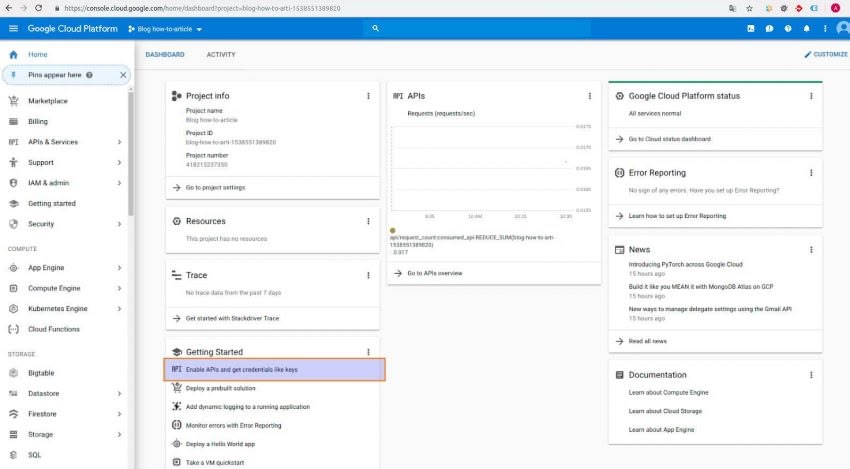
Task: Click 'Read all news'
Action: tap(647, 342)
